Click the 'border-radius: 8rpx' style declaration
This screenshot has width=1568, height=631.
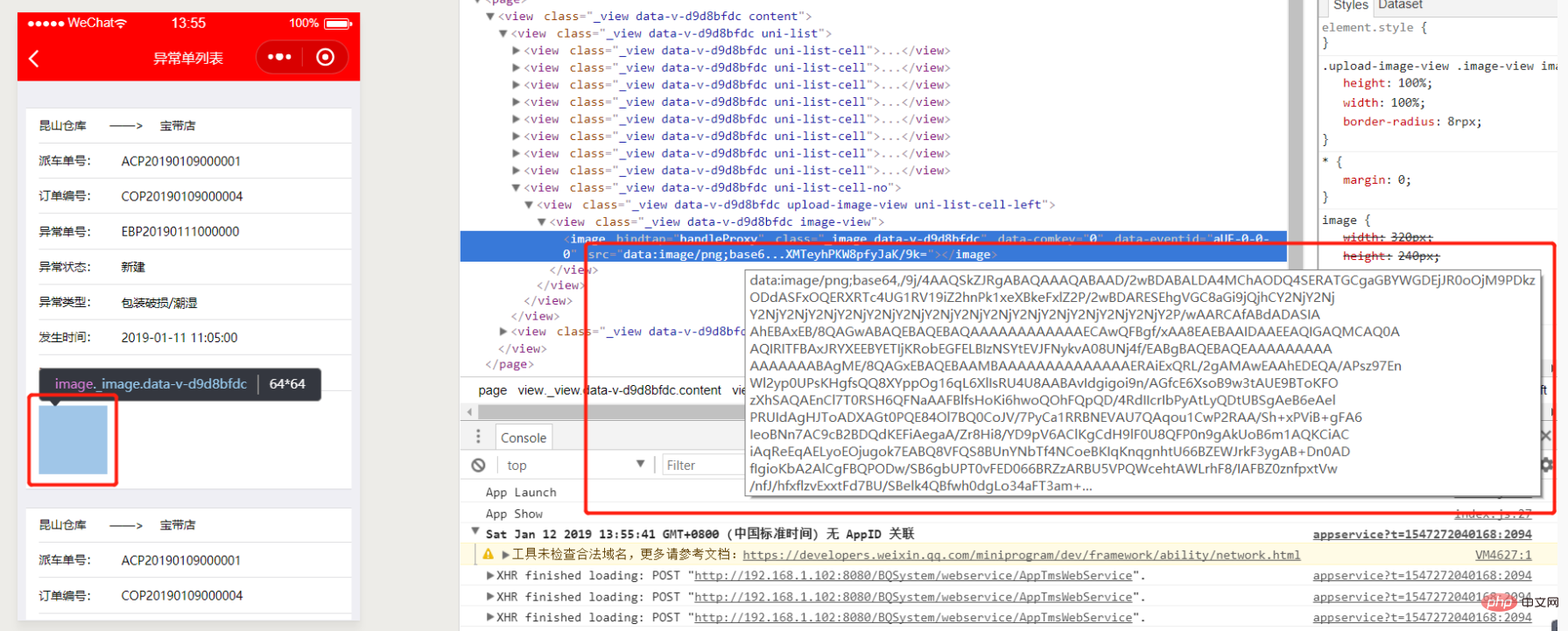(x=1412, y=122)
